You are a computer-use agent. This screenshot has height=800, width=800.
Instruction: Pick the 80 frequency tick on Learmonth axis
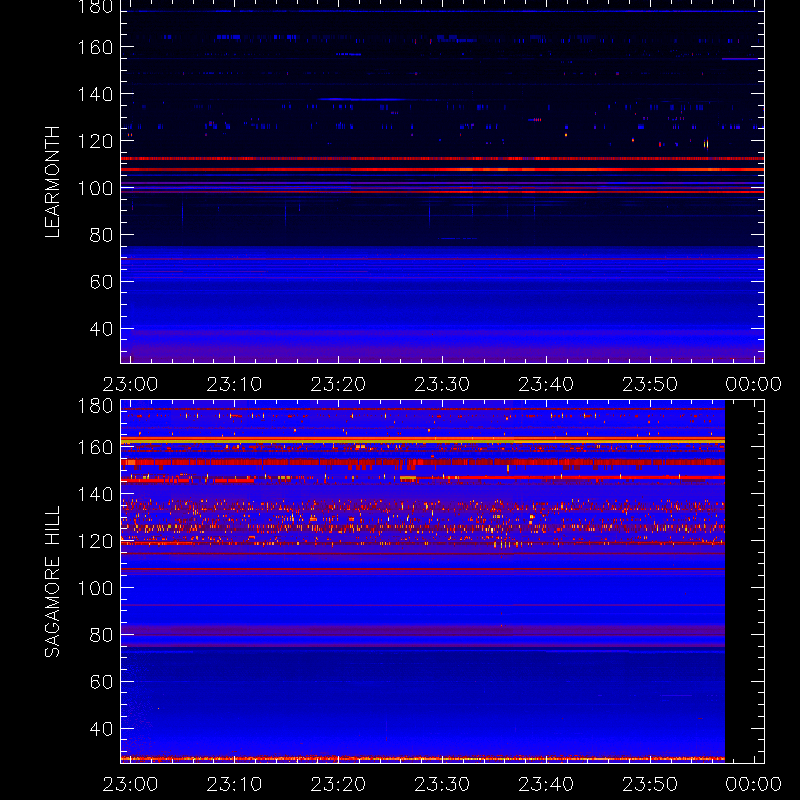(x=101, y=235)
